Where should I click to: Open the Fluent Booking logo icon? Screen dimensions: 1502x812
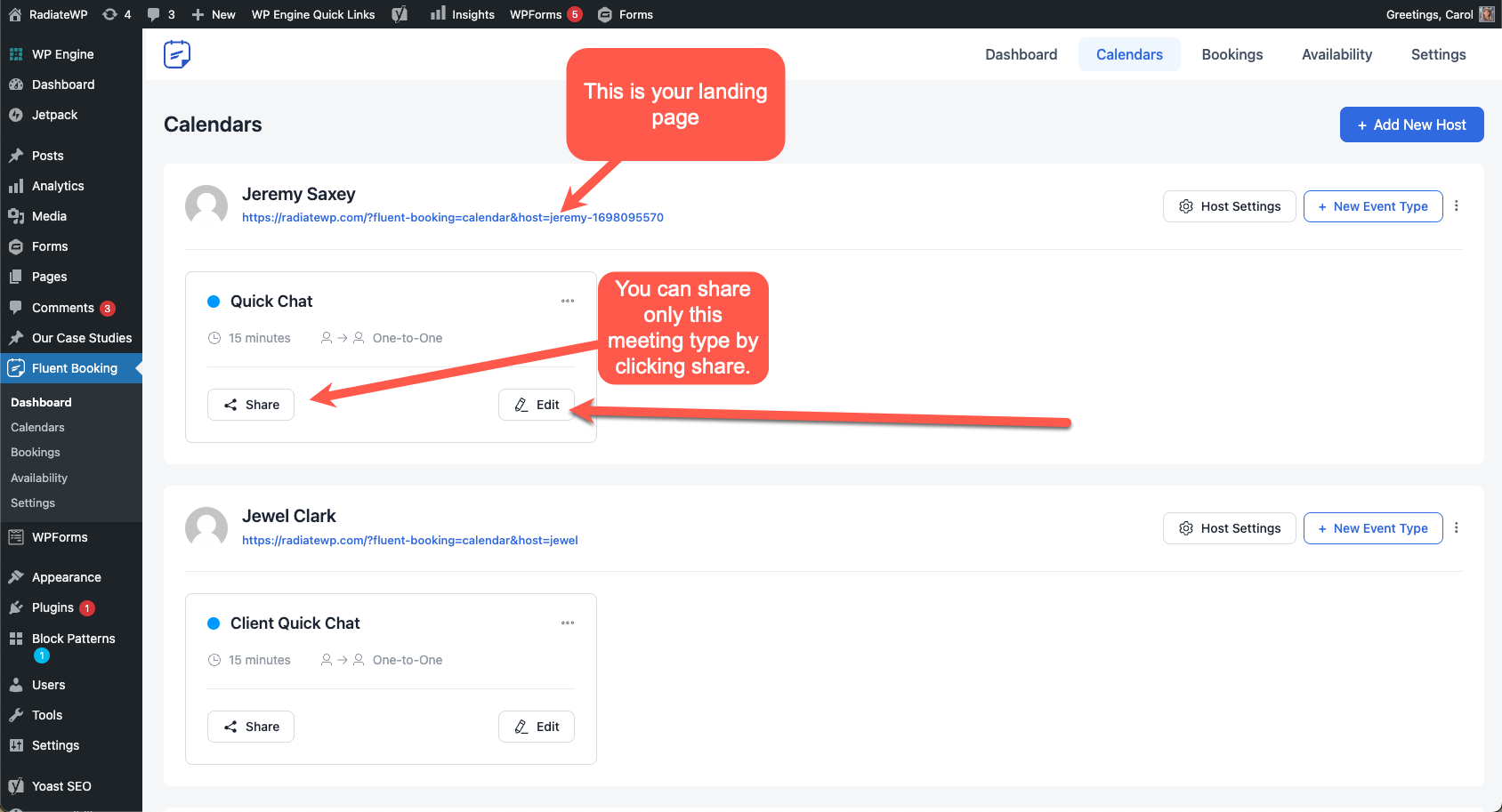pos(177,54)
